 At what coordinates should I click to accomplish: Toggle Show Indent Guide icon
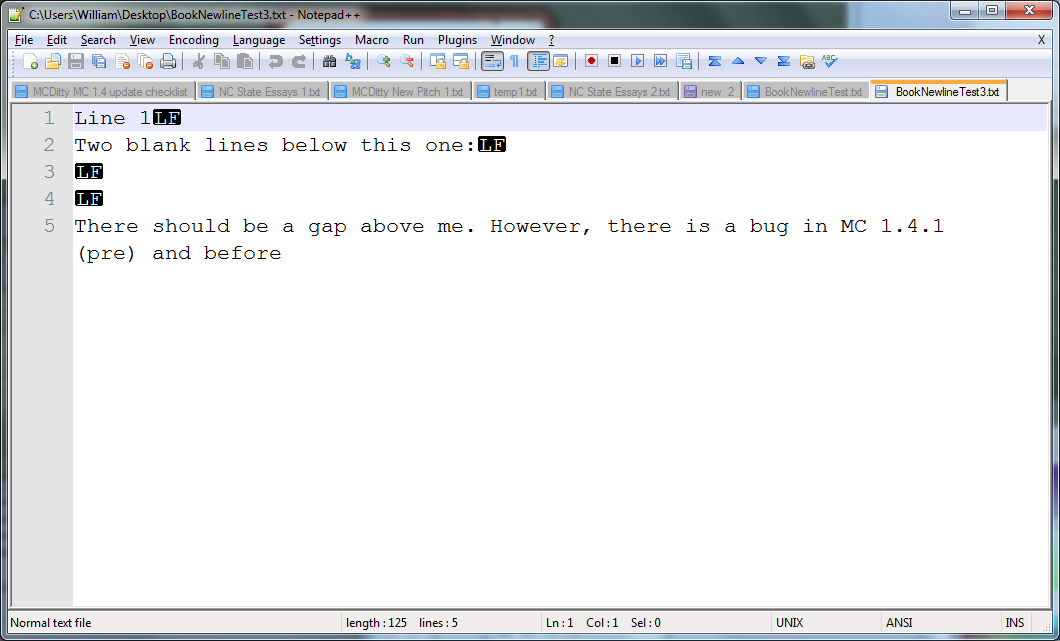pos(538,62)
